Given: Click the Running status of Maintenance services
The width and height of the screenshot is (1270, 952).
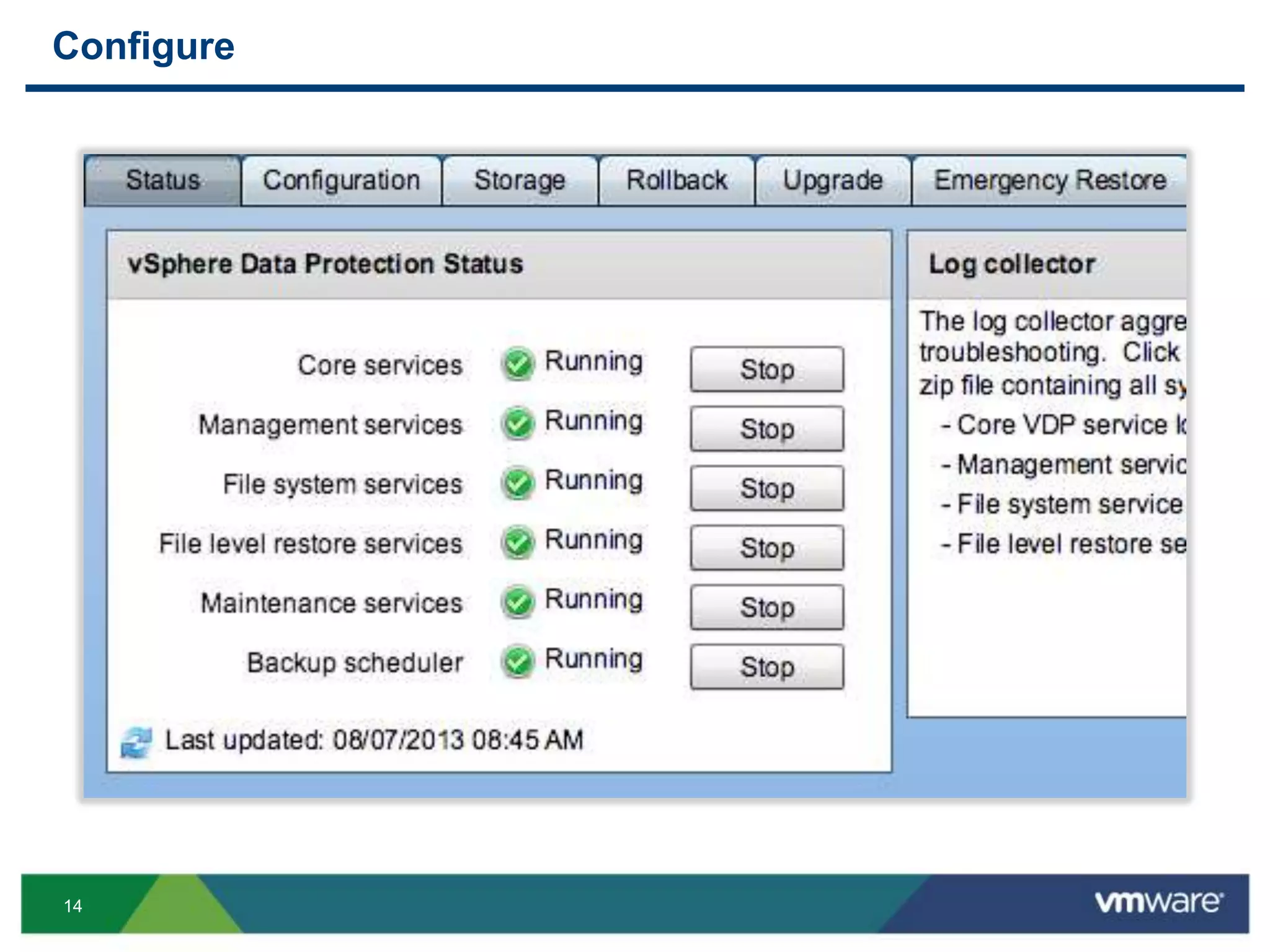Looking at the screenshot, I should click(x=593, y=600).
